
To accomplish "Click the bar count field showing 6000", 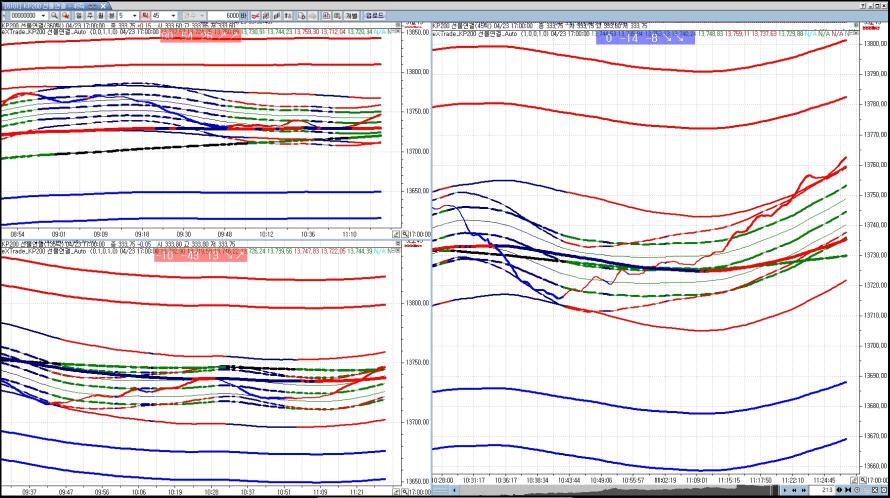I will coord(229,16).
